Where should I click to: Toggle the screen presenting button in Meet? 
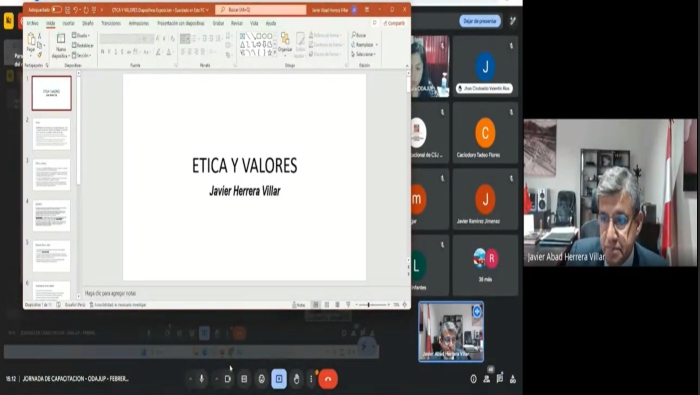[x=279, y=379]
